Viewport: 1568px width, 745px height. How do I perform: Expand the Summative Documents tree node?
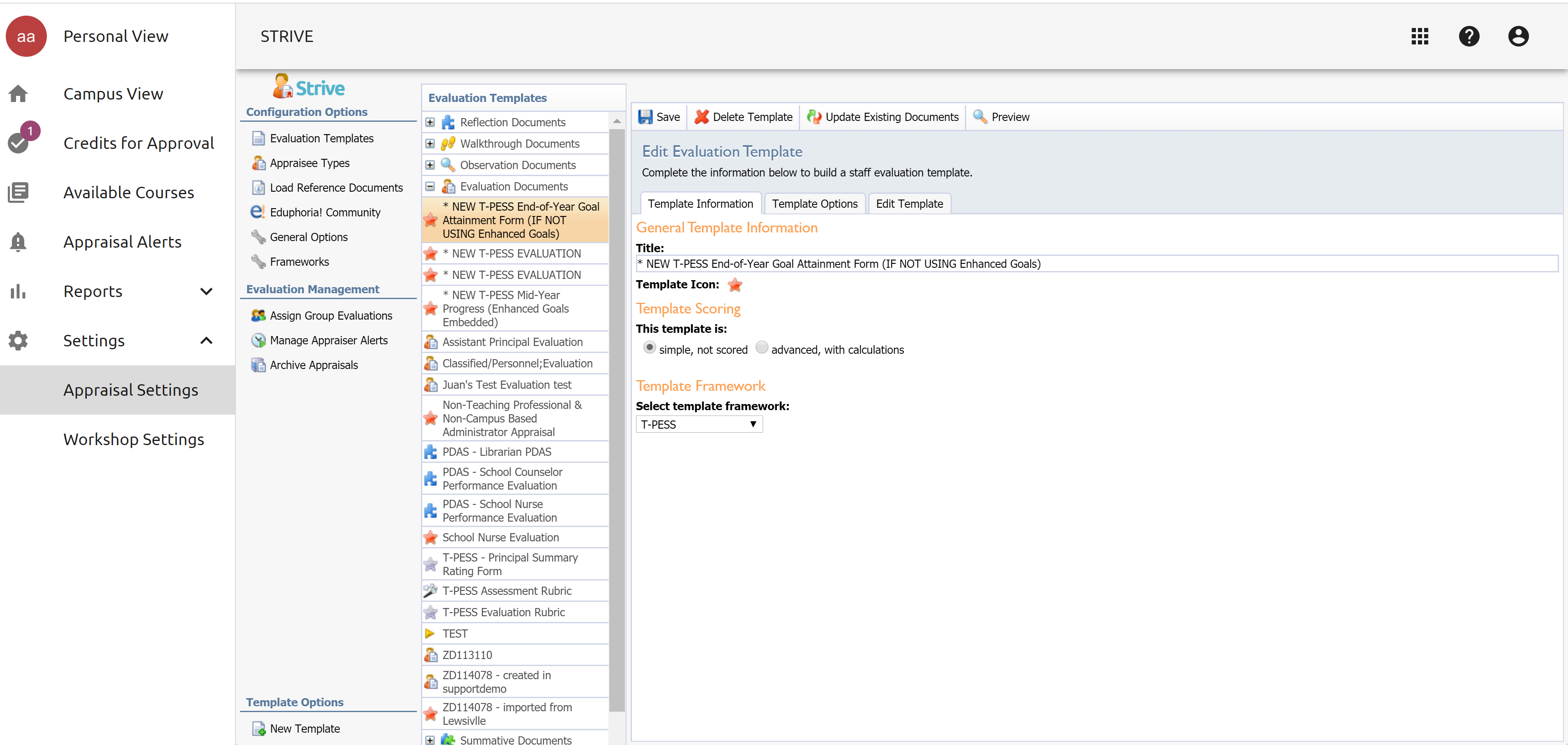point(430,740)
